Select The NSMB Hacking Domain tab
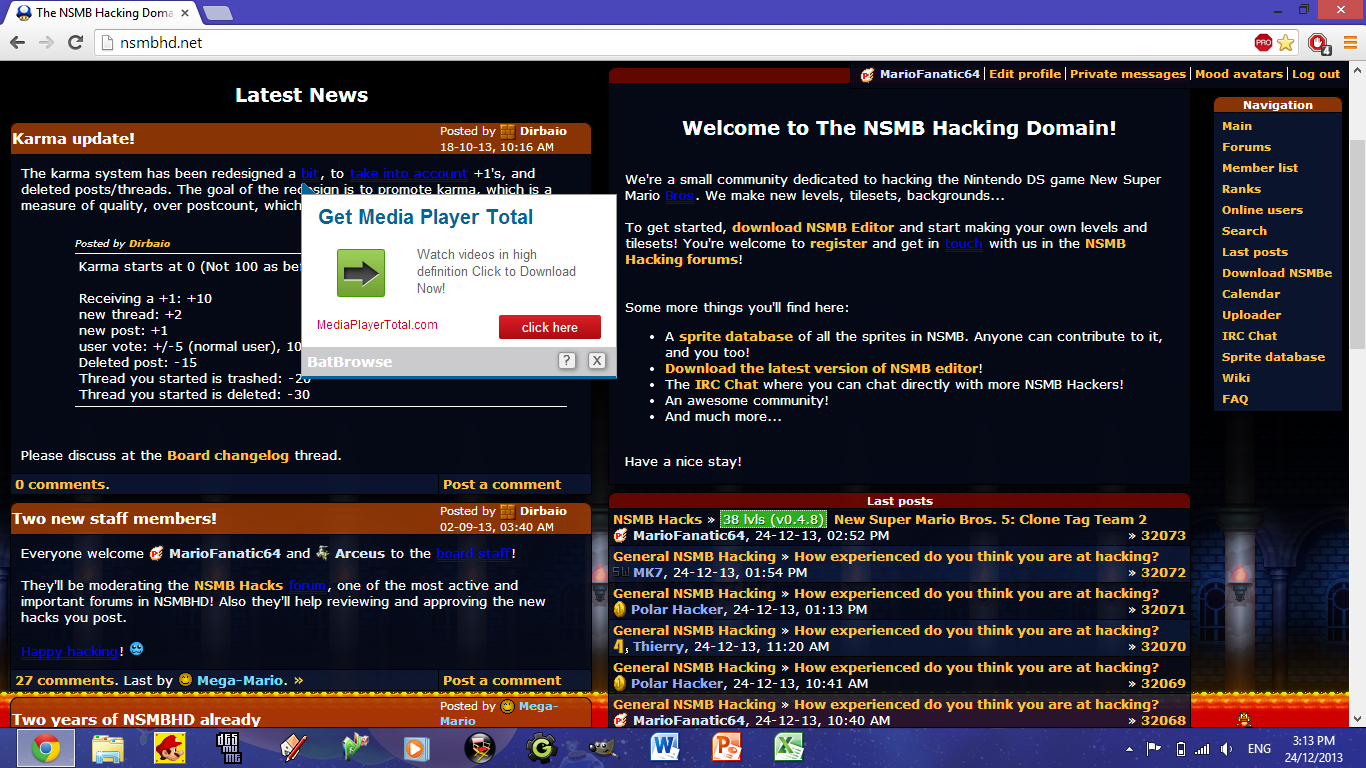Viewport: 1366px width, 768px height. point(102,13)
